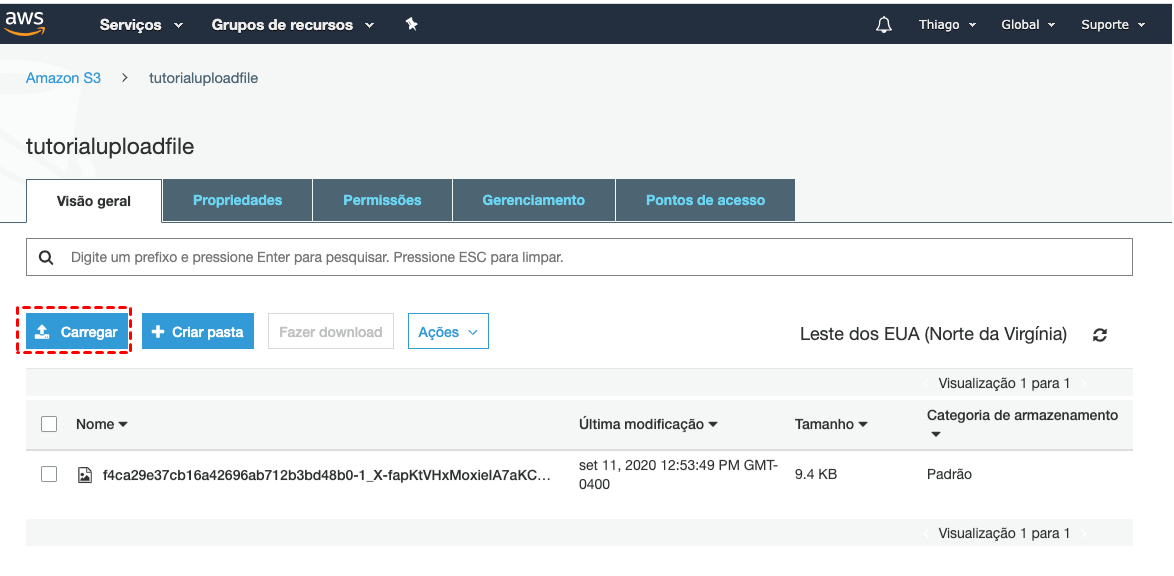Click the 'Visualização 1 para 1' pager text below the table
Image resolution: width=1174 pixels, height=576 pixels.
tap(1004, 533)
